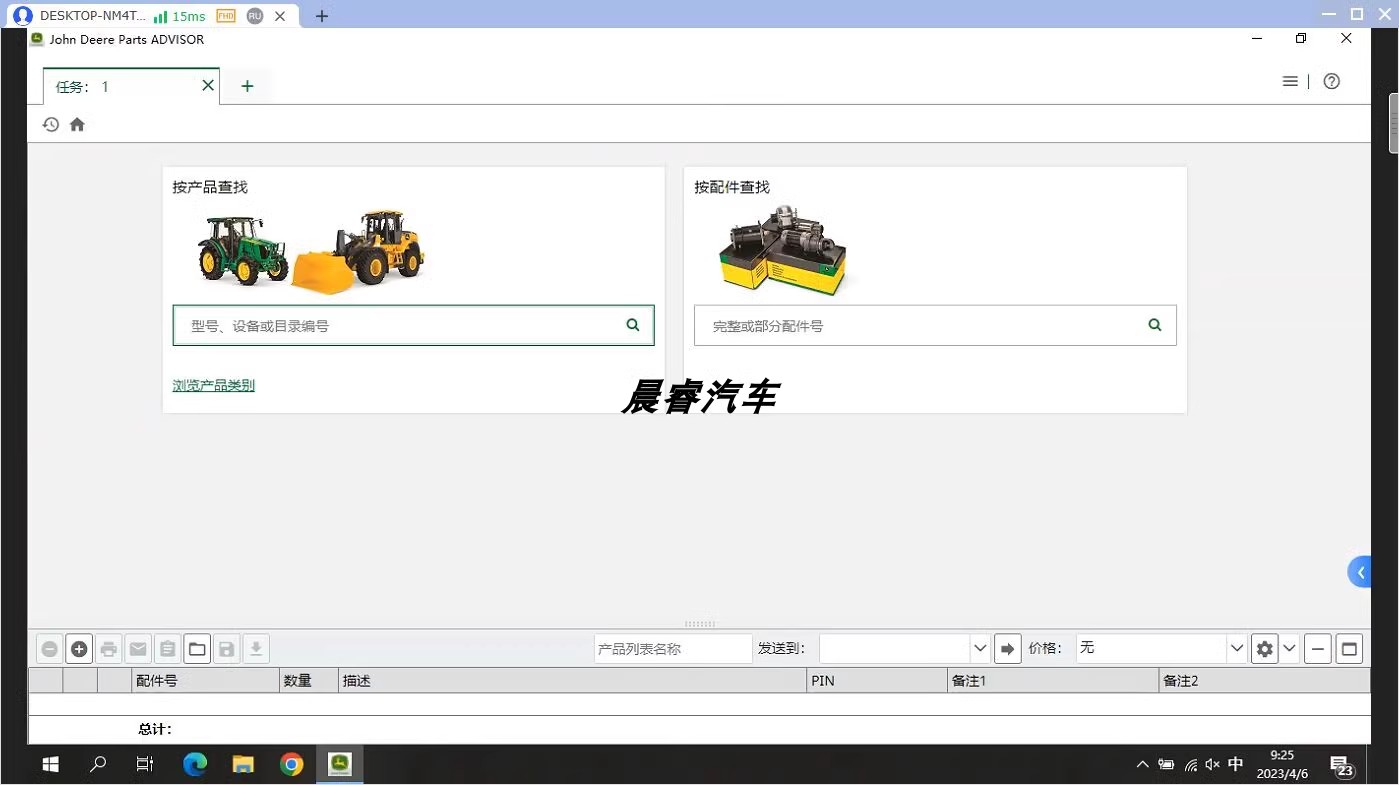Open Windows Start menu
Image resolution: width=1399 pixels, height=785 pixels.
[50, 765]
